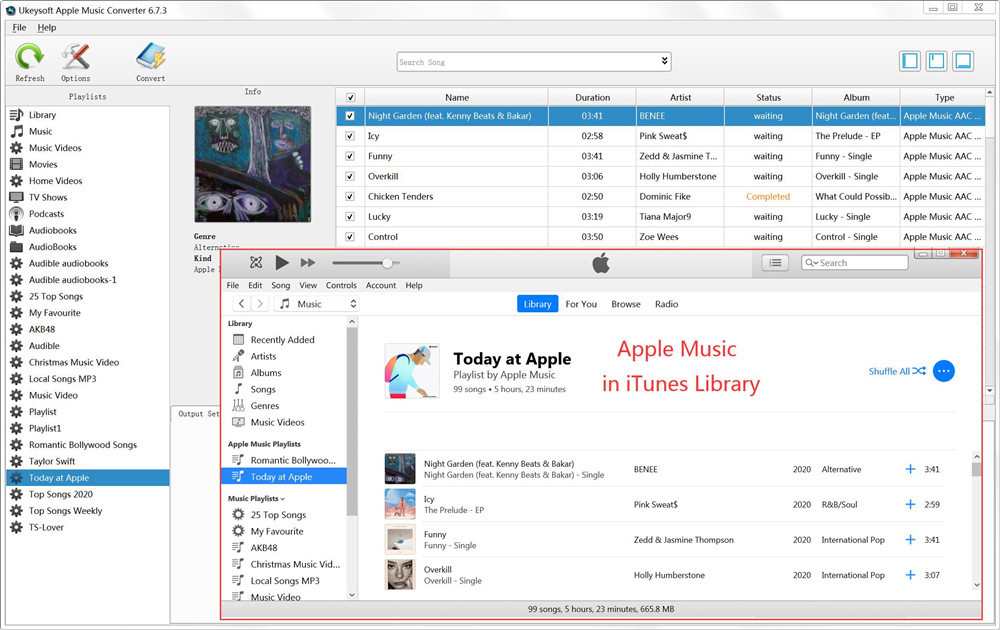1000x630 pixels.
Task: Uncheck the Funny song checkbox
Action: coord(349,156)
